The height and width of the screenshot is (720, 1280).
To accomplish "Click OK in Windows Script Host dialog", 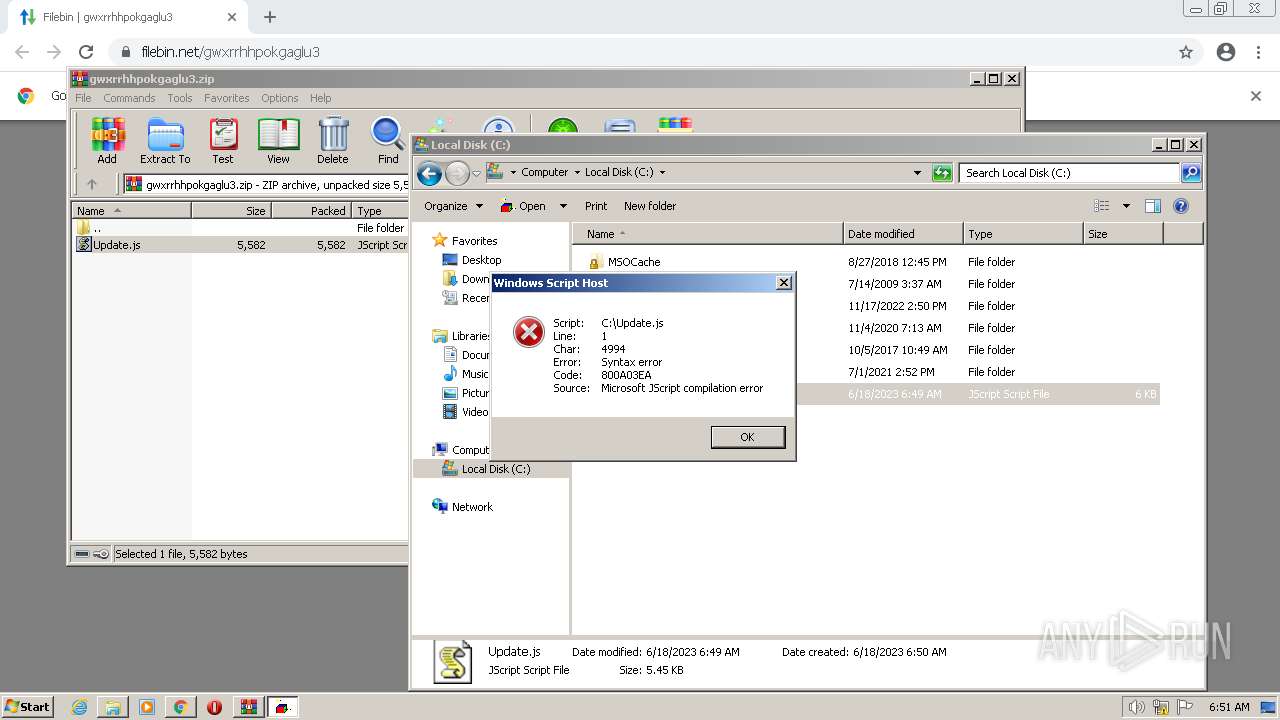I will tap(747, 437).
